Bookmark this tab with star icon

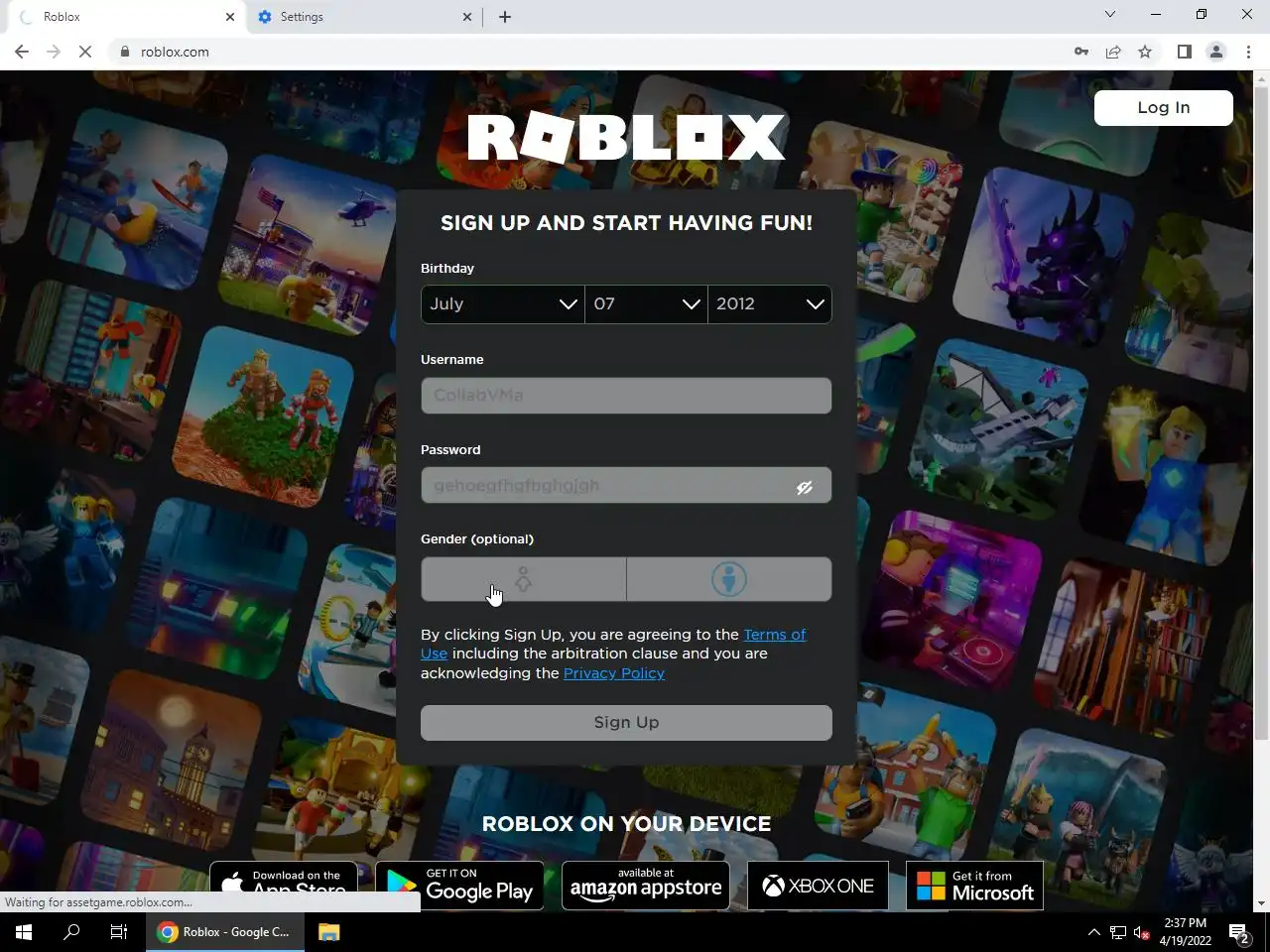[x=1145, y=52]
